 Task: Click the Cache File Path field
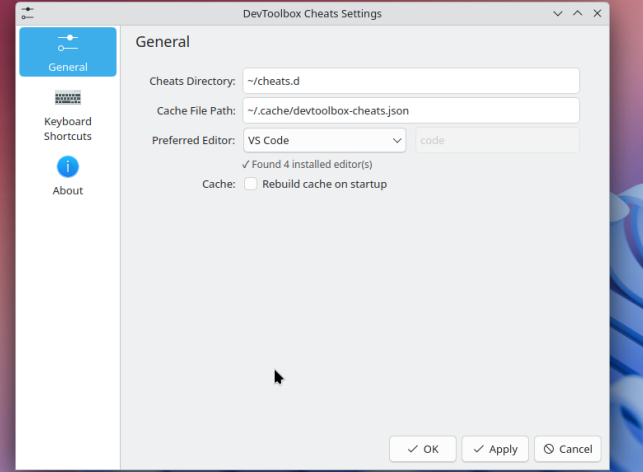pos(411,111)
